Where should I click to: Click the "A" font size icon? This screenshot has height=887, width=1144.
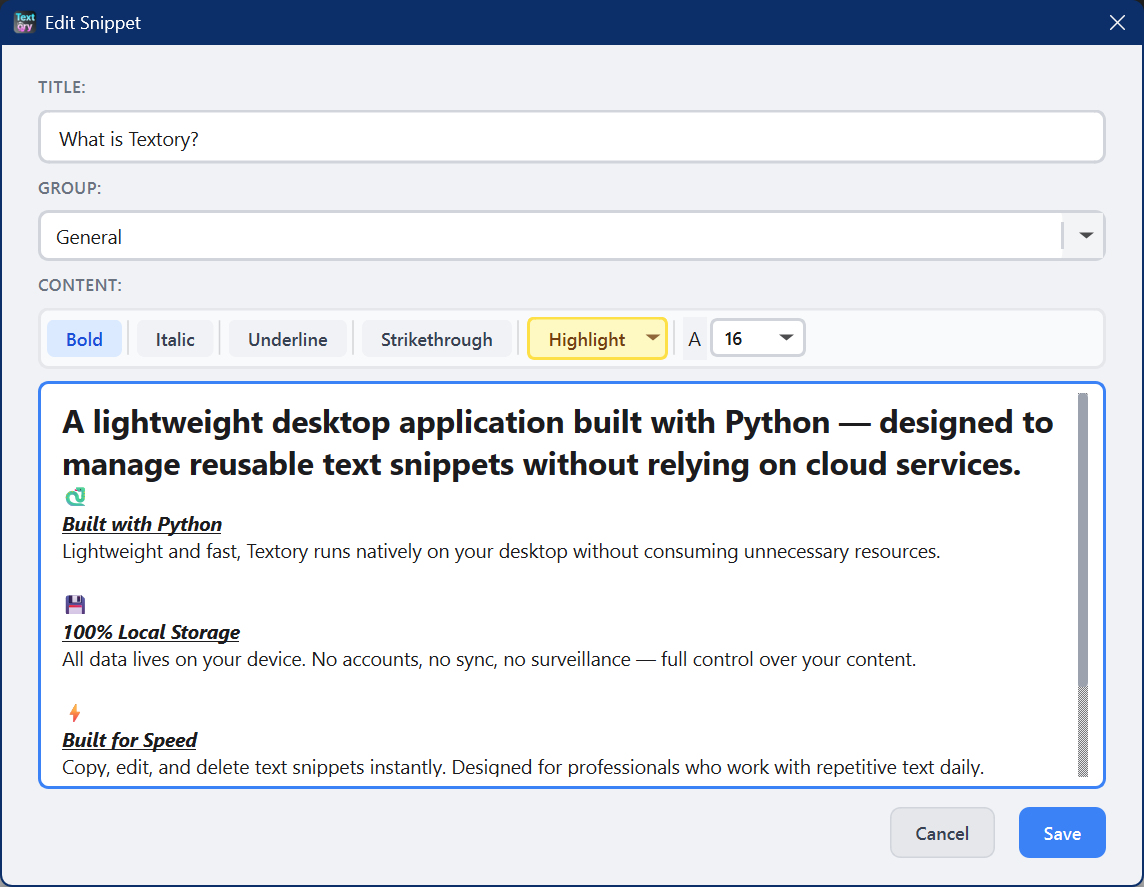tap(694, 339)
